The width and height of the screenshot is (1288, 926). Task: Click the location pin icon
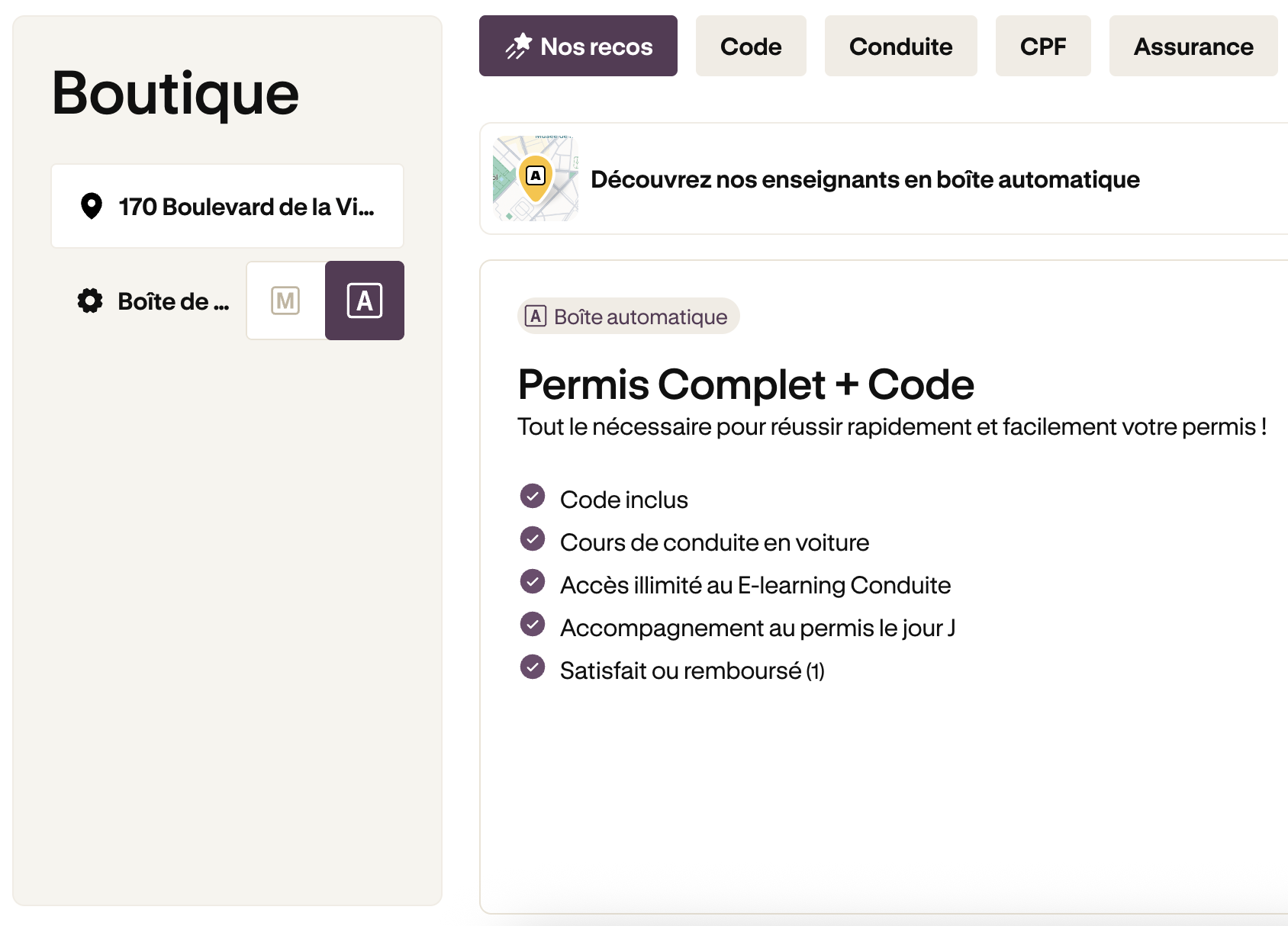click(x=92, y=206)
